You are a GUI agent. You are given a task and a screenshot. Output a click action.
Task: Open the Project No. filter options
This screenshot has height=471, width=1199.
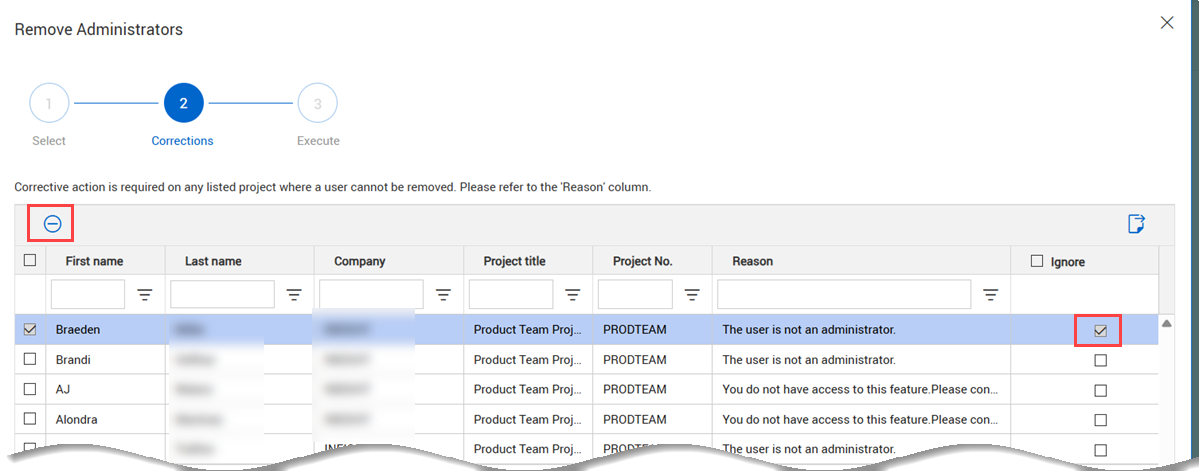coord(692,295)
